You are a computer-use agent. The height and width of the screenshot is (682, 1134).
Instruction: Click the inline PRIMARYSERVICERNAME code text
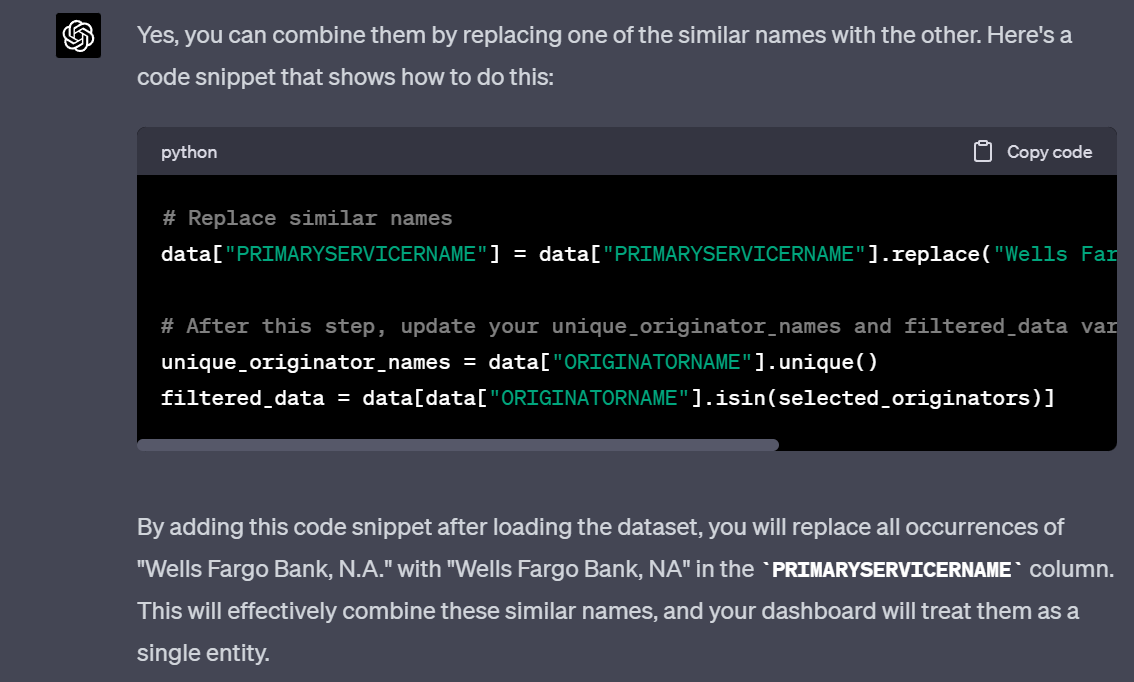point(892,570)
